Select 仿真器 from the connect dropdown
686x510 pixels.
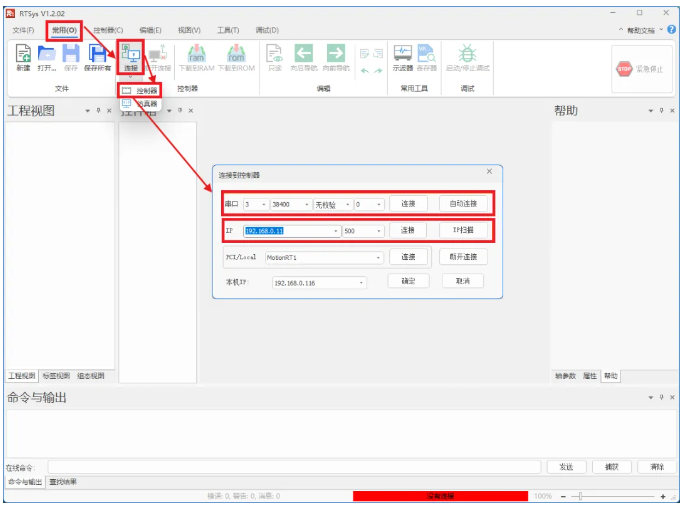(140, 104)
